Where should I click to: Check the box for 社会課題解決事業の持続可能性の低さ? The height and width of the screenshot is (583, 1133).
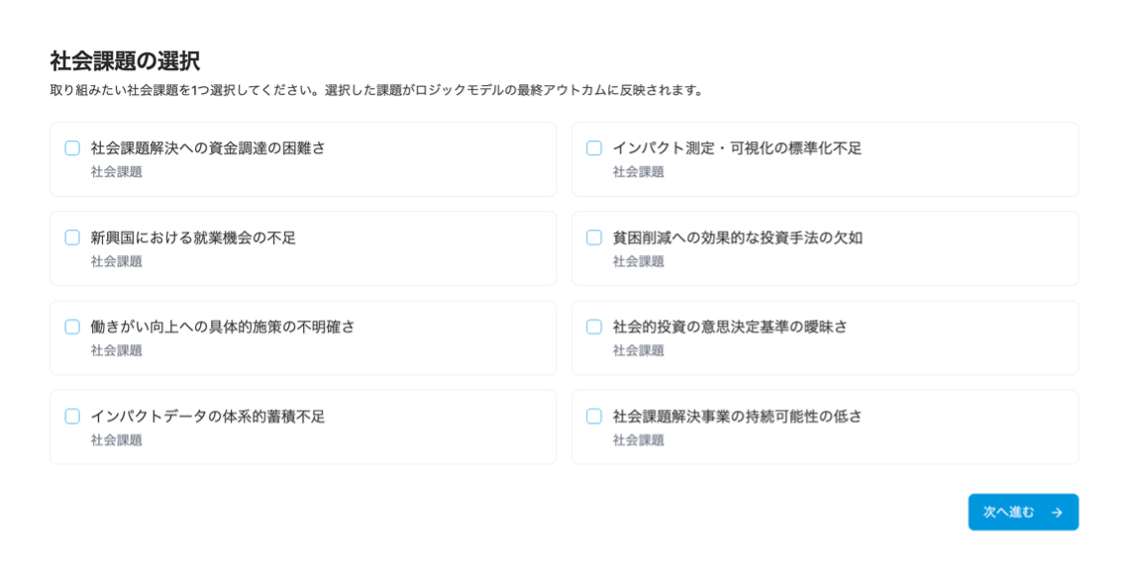594,416
